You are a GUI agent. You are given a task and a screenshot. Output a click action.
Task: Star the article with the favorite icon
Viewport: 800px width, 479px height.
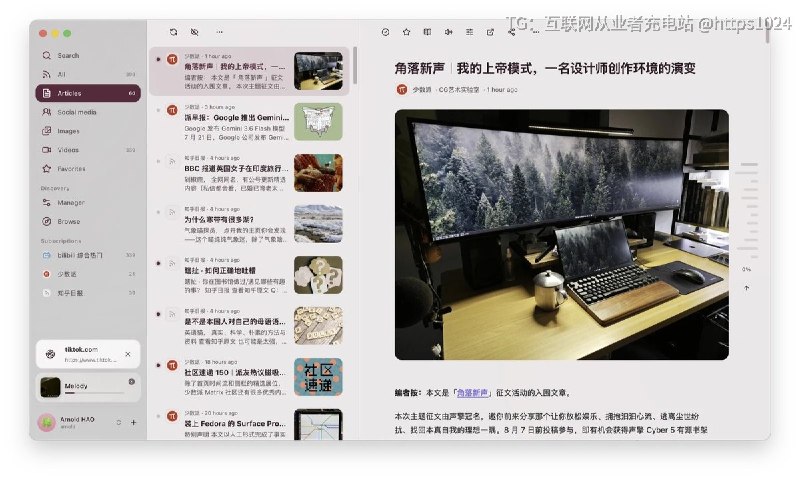coord(406,32)
